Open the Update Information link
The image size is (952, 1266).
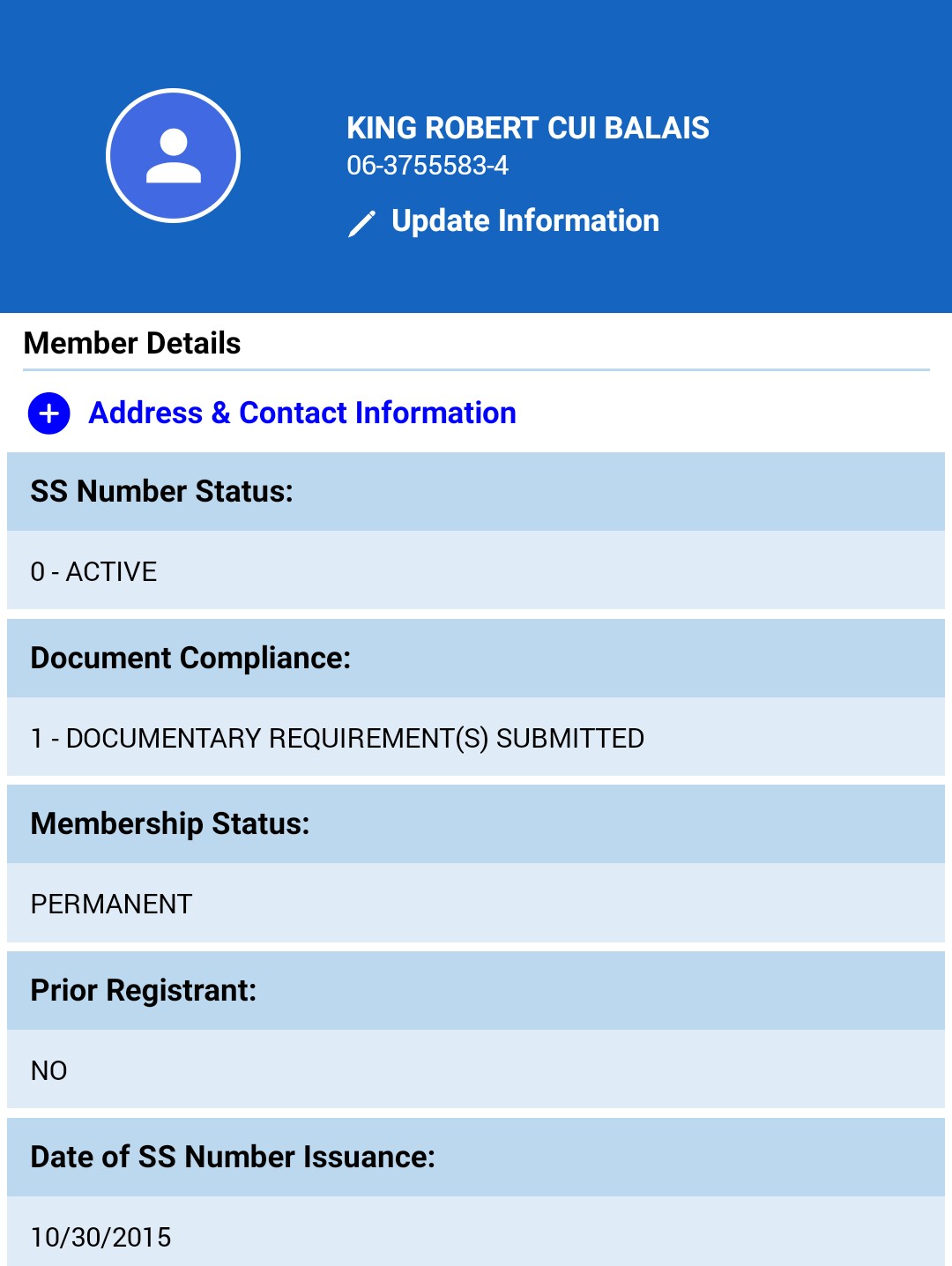click(x=524, y=221)
